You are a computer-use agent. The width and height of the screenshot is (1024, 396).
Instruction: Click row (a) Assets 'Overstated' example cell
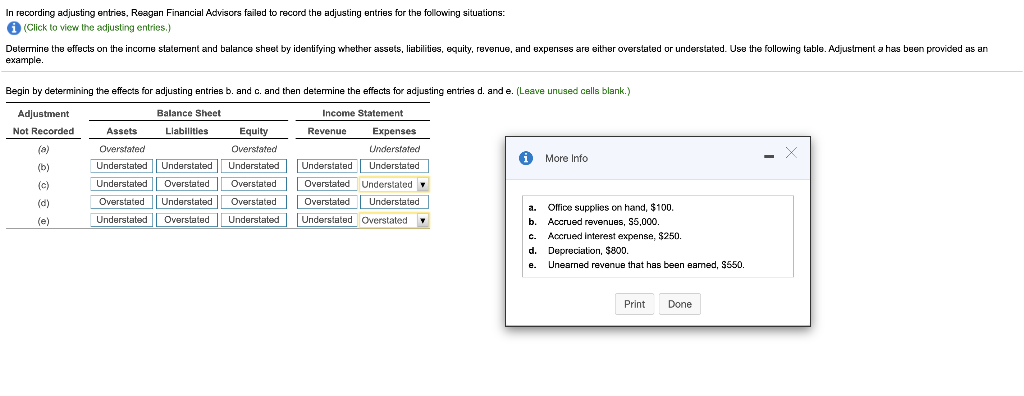pos(122,149)
